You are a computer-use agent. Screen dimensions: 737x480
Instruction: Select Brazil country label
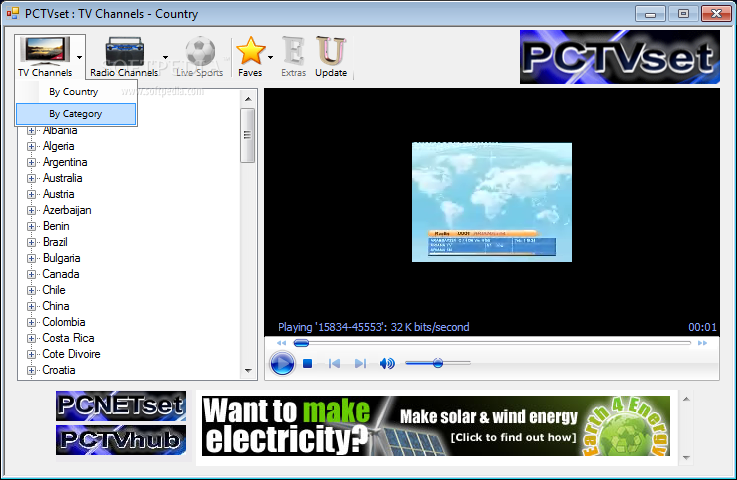click(x=55, y=242)
